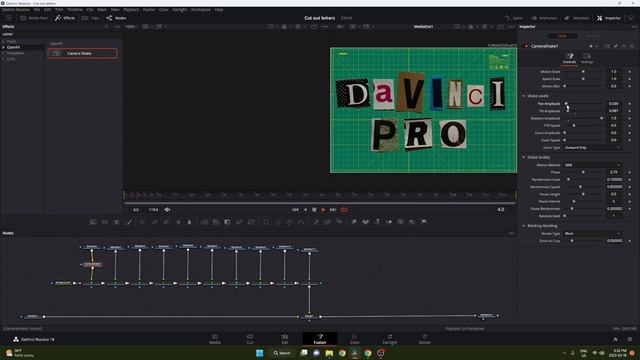Select the Camera Shake effect
Screen dimensions: 640x360
(82, 53)
